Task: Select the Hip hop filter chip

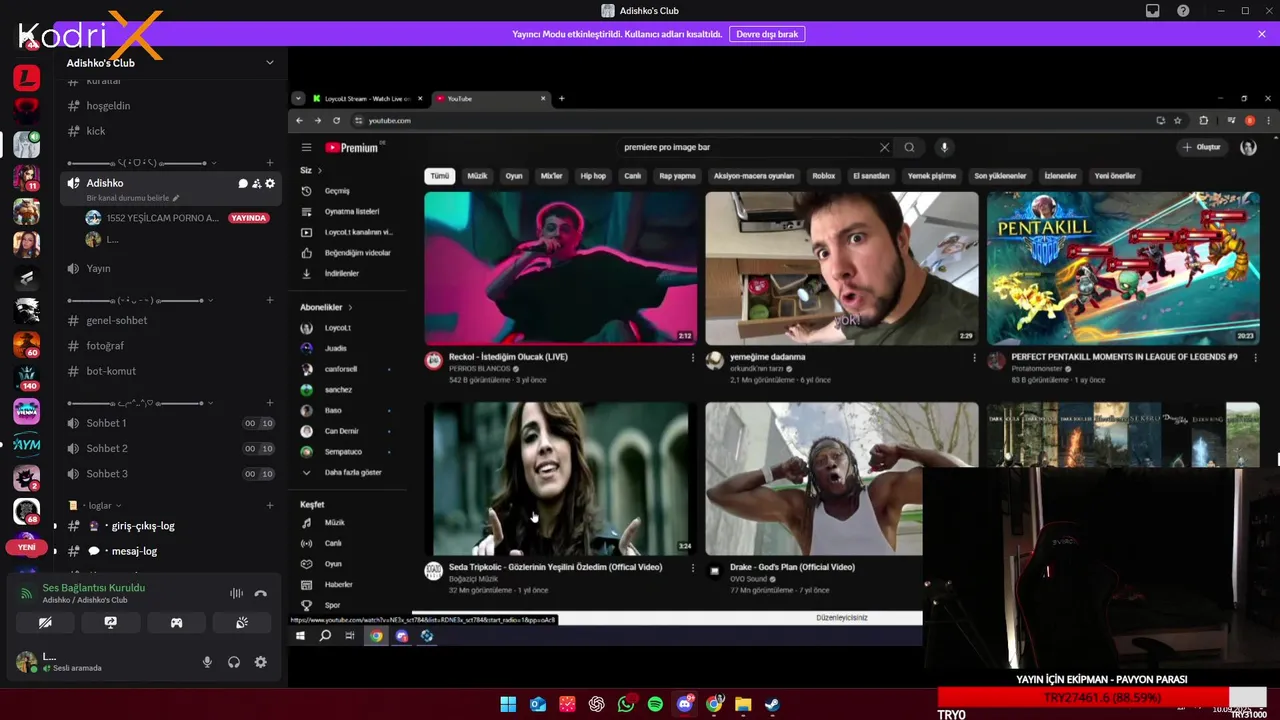Action: tap(593, 176)
